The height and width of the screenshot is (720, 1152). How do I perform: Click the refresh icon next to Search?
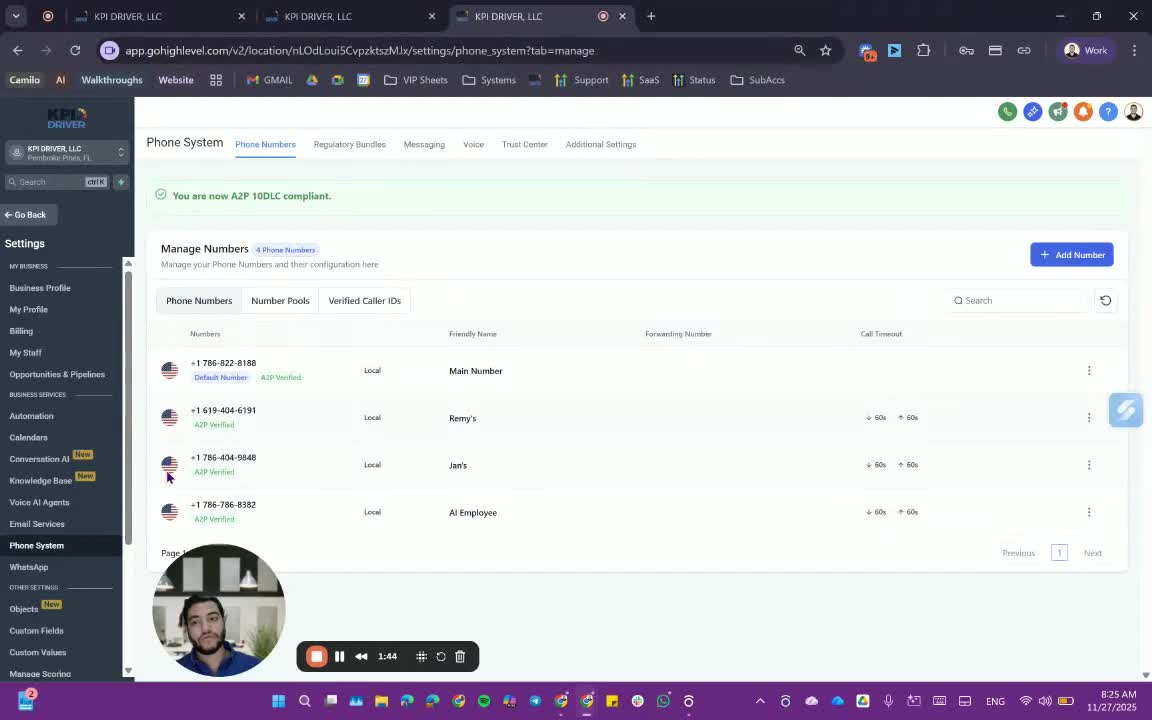coord(1106,300)
